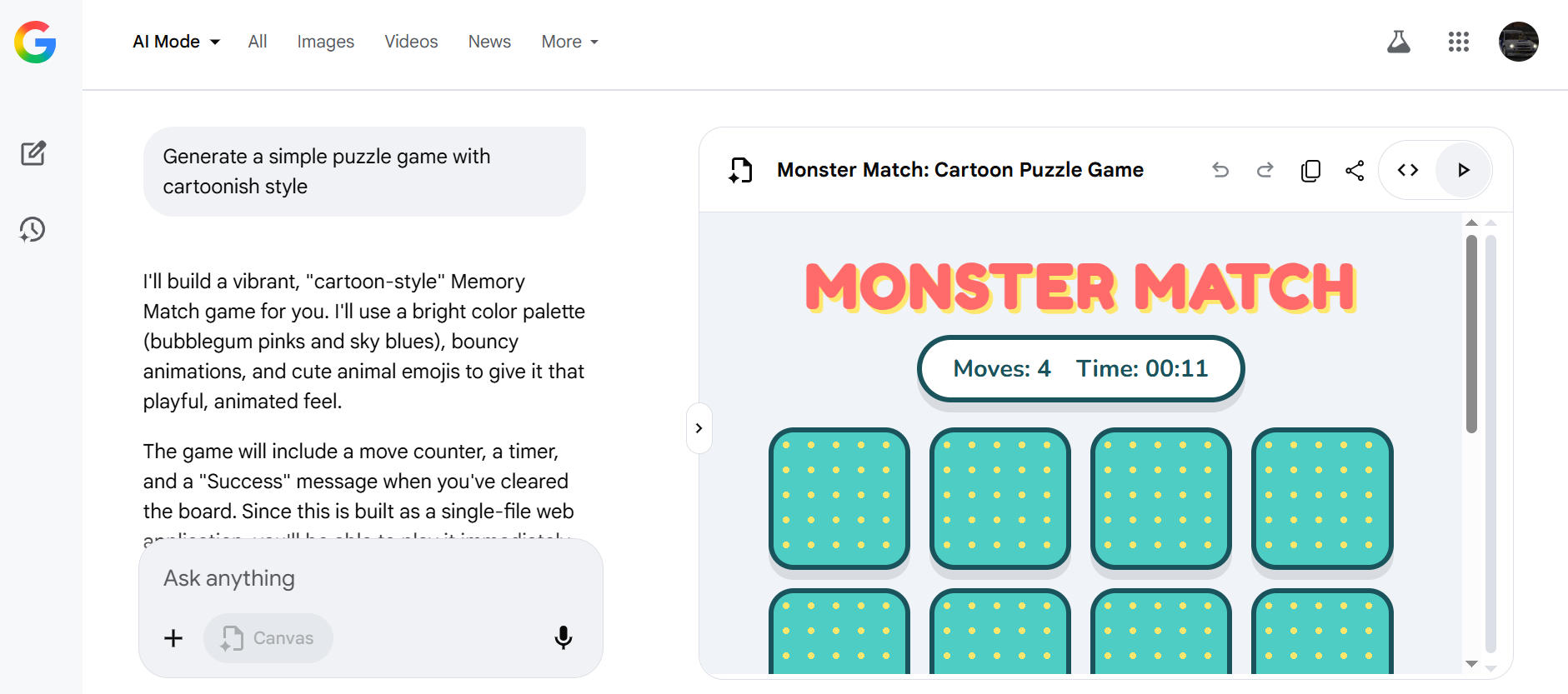Expand the AI Mode dropdown
The image size is (1568, 694).
[x=176, y=42]
